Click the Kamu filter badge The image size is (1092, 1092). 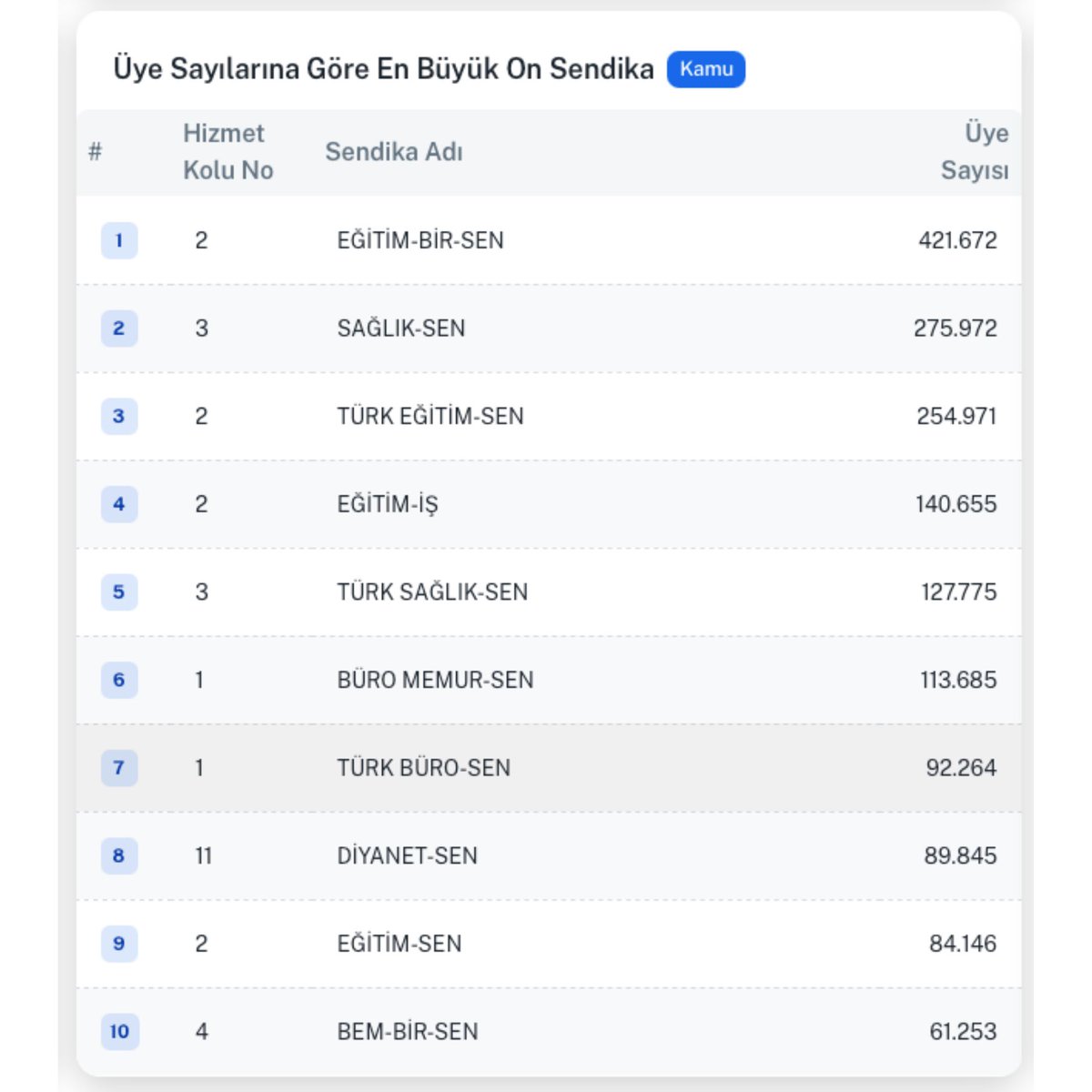707,68
